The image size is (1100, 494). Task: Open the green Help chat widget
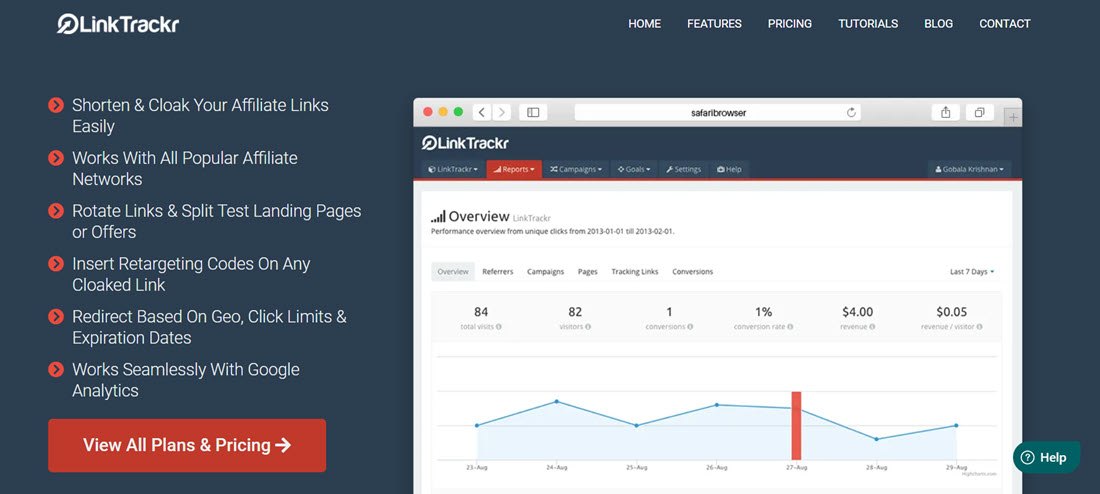point(1046,458)
